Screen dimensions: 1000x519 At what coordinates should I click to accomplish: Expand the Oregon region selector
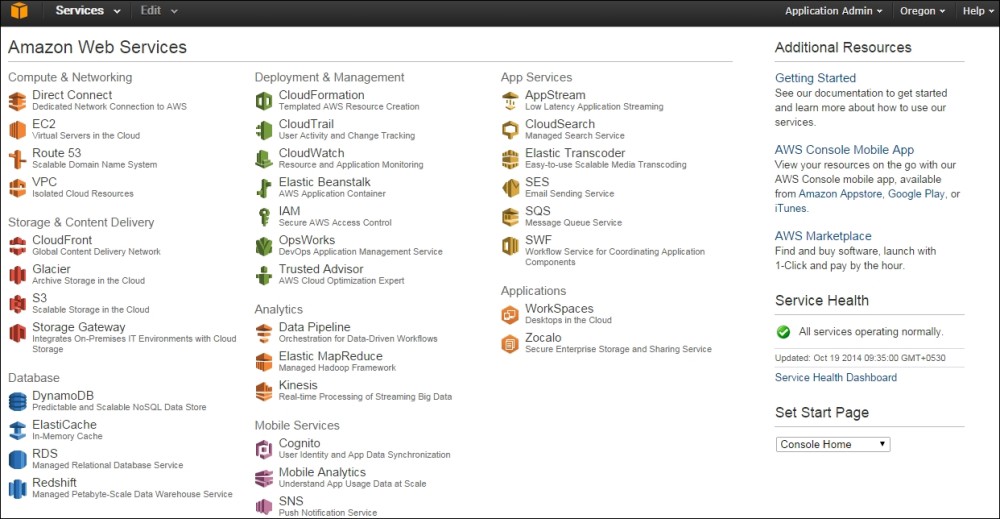tap(922, 11)
